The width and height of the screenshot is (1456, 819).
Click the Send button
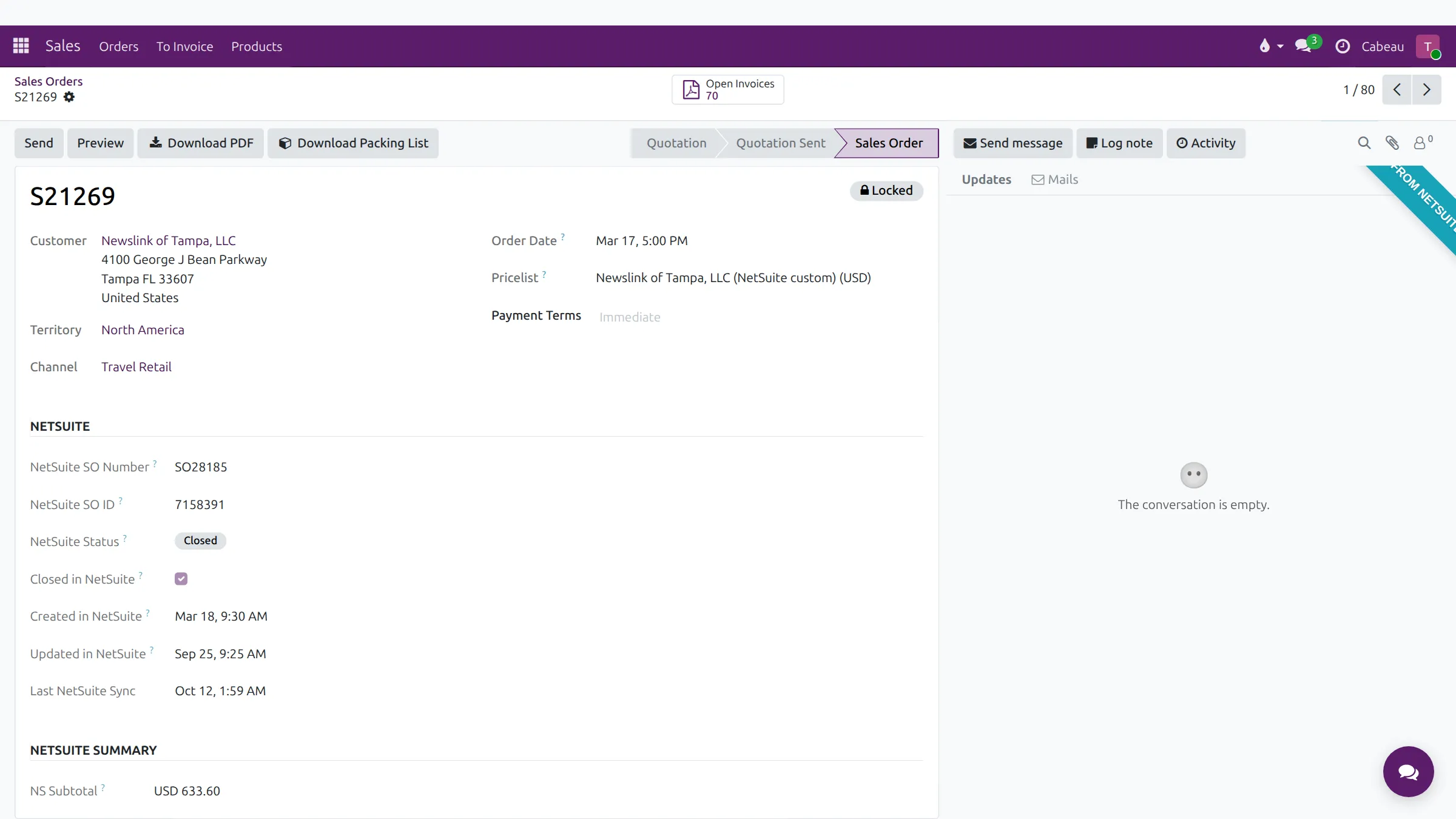(39, 143)
